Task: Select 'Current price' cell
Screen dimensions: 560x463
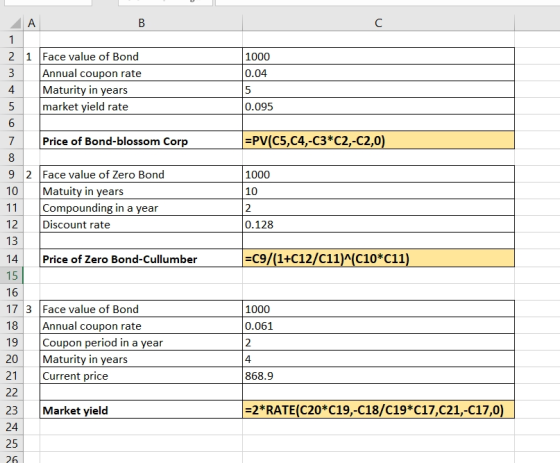Action: pyautogui.click(x=141, y=376)
